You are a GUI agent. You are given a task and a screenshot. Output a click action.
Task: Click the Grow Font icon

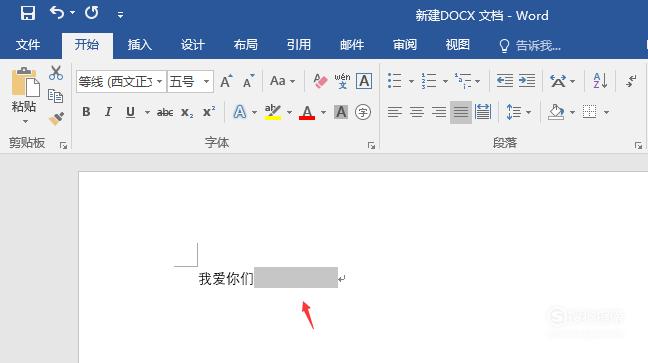click(226, 81)
